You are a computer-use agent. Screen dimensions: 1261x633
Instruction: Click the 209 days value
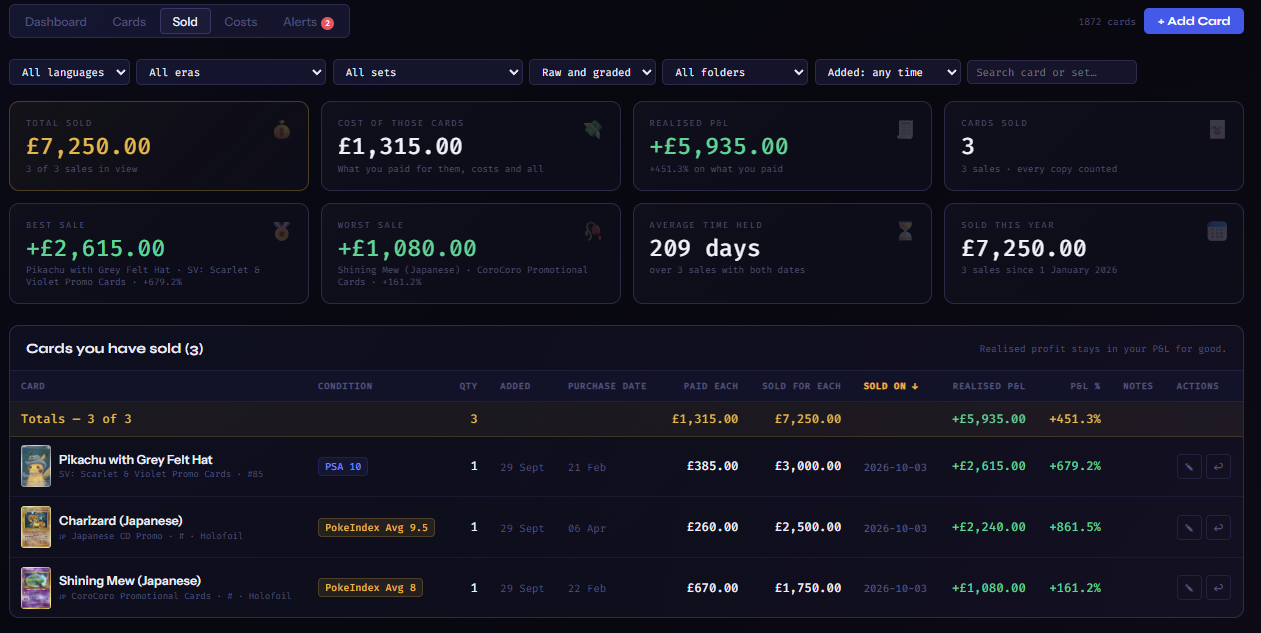tap(705, 248)
